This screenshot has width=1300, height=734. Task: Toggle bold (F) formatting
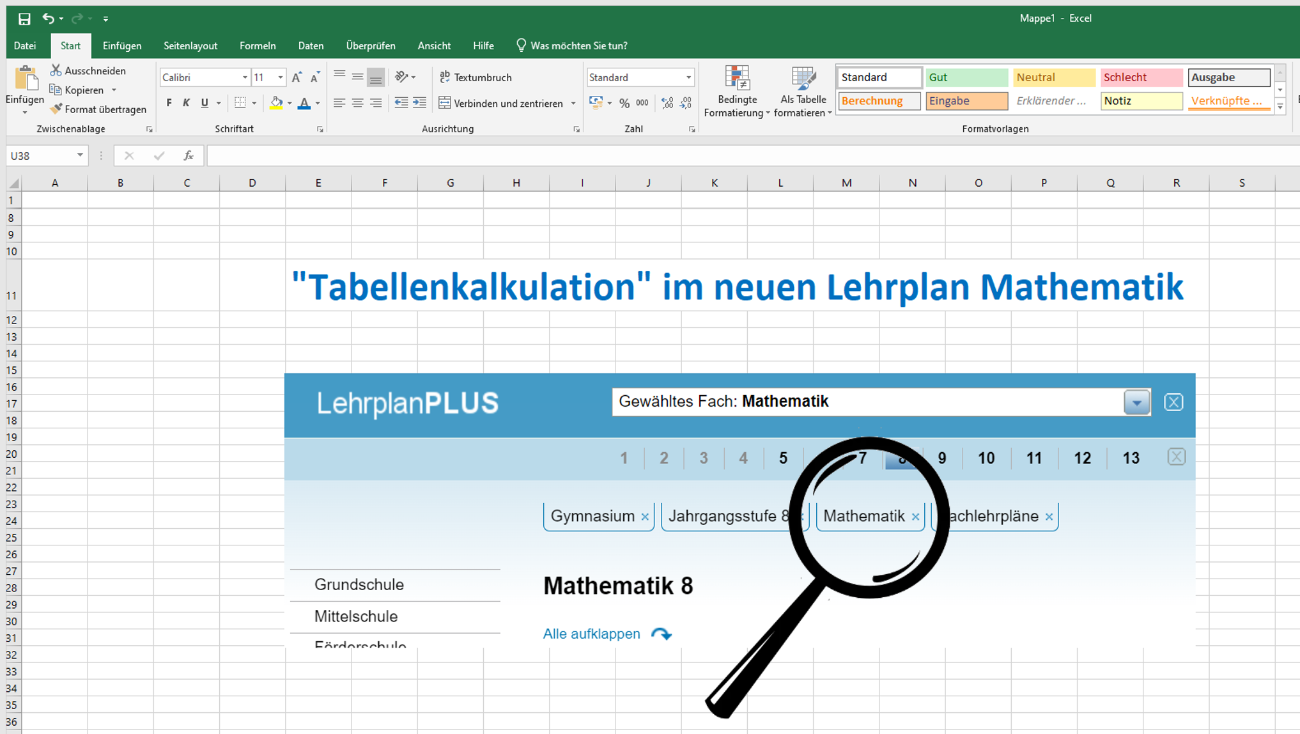coord(169,103)
